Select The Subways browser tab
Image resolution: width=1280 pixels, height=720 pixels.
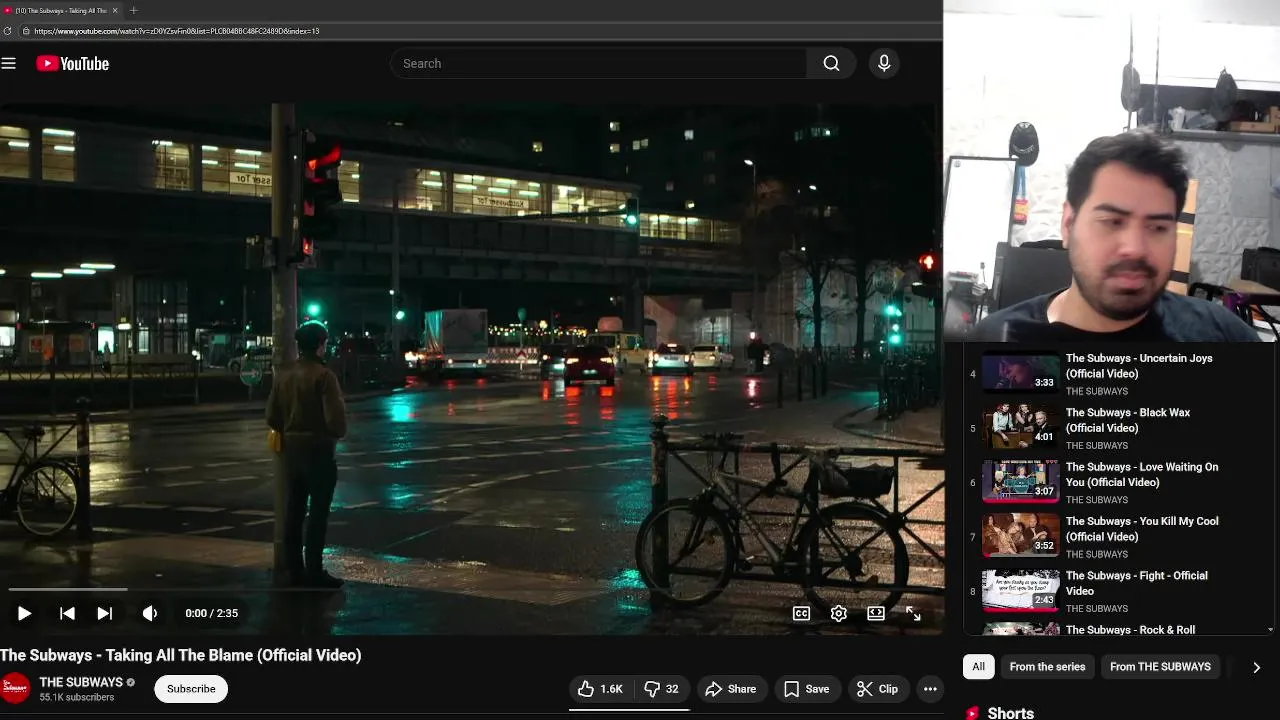pyautogui.click(x=62, y=10)
